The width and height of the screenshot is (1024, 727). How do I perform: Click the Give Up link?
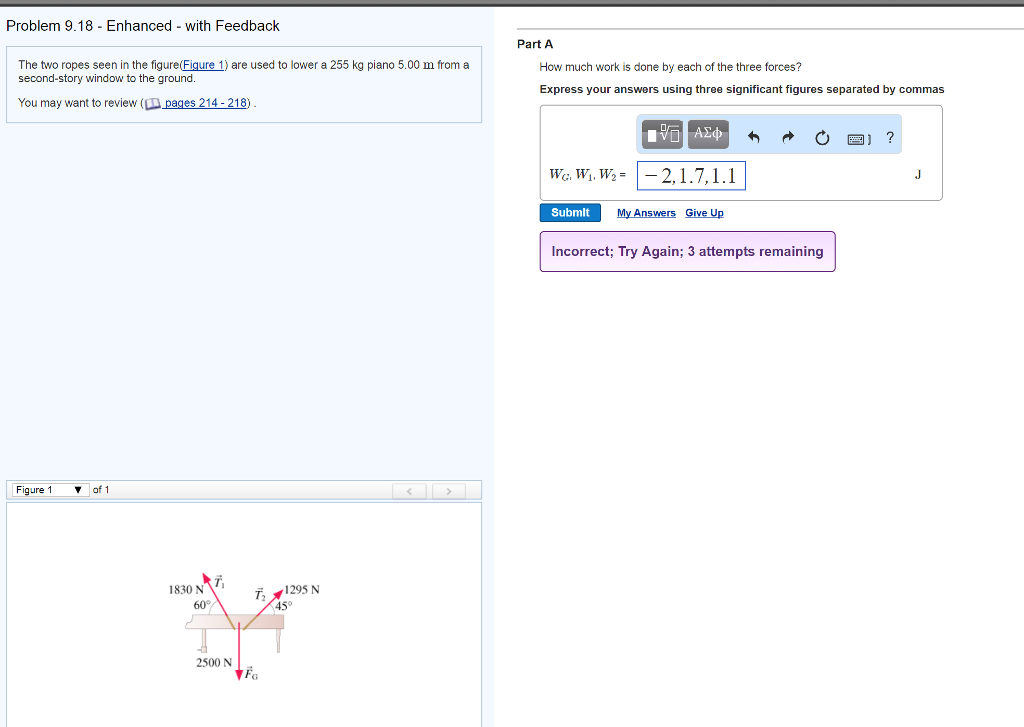point(704,212)
